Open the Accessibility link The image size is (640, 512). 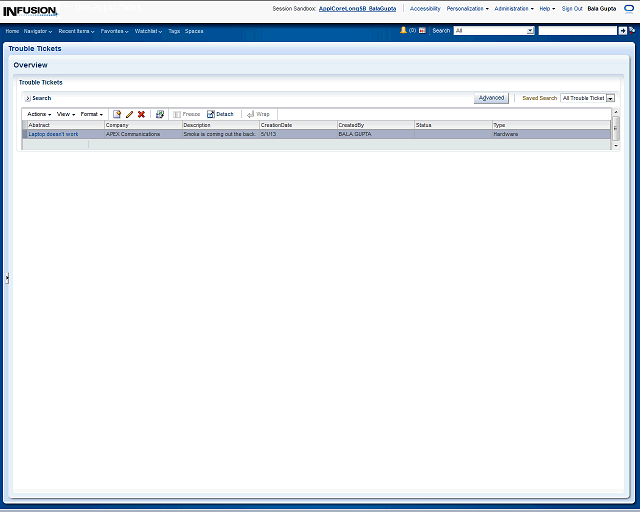425,9
